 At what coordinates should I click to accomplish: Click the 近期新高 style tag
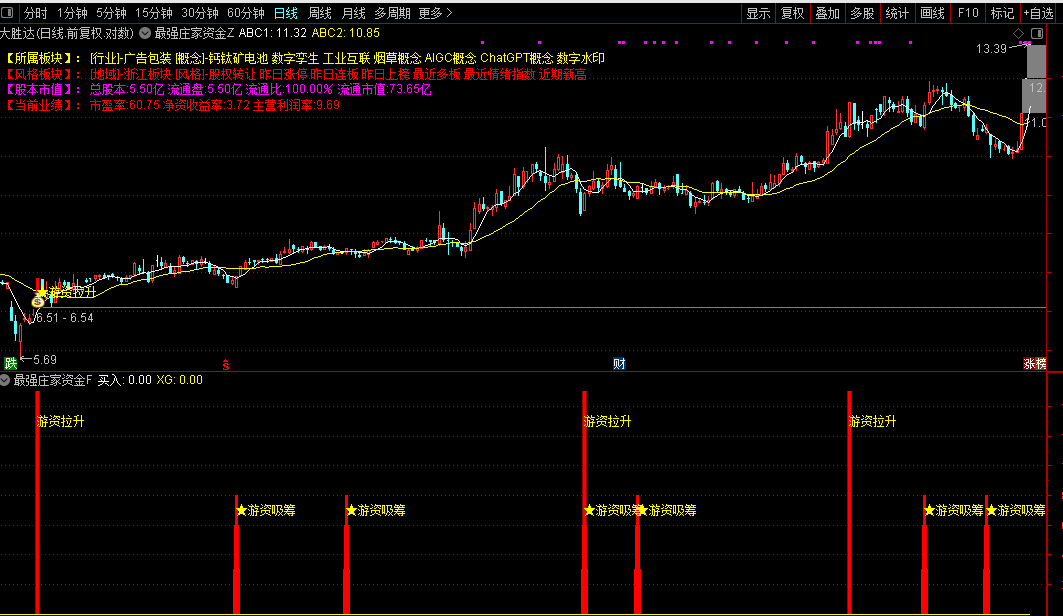pyautogui.click(x=563, y=75)
